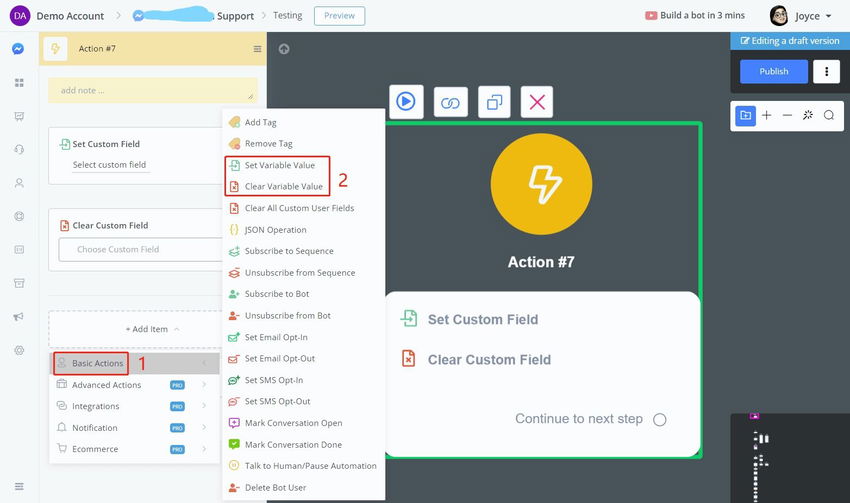Click the Preview button in the header

(339, 16)
